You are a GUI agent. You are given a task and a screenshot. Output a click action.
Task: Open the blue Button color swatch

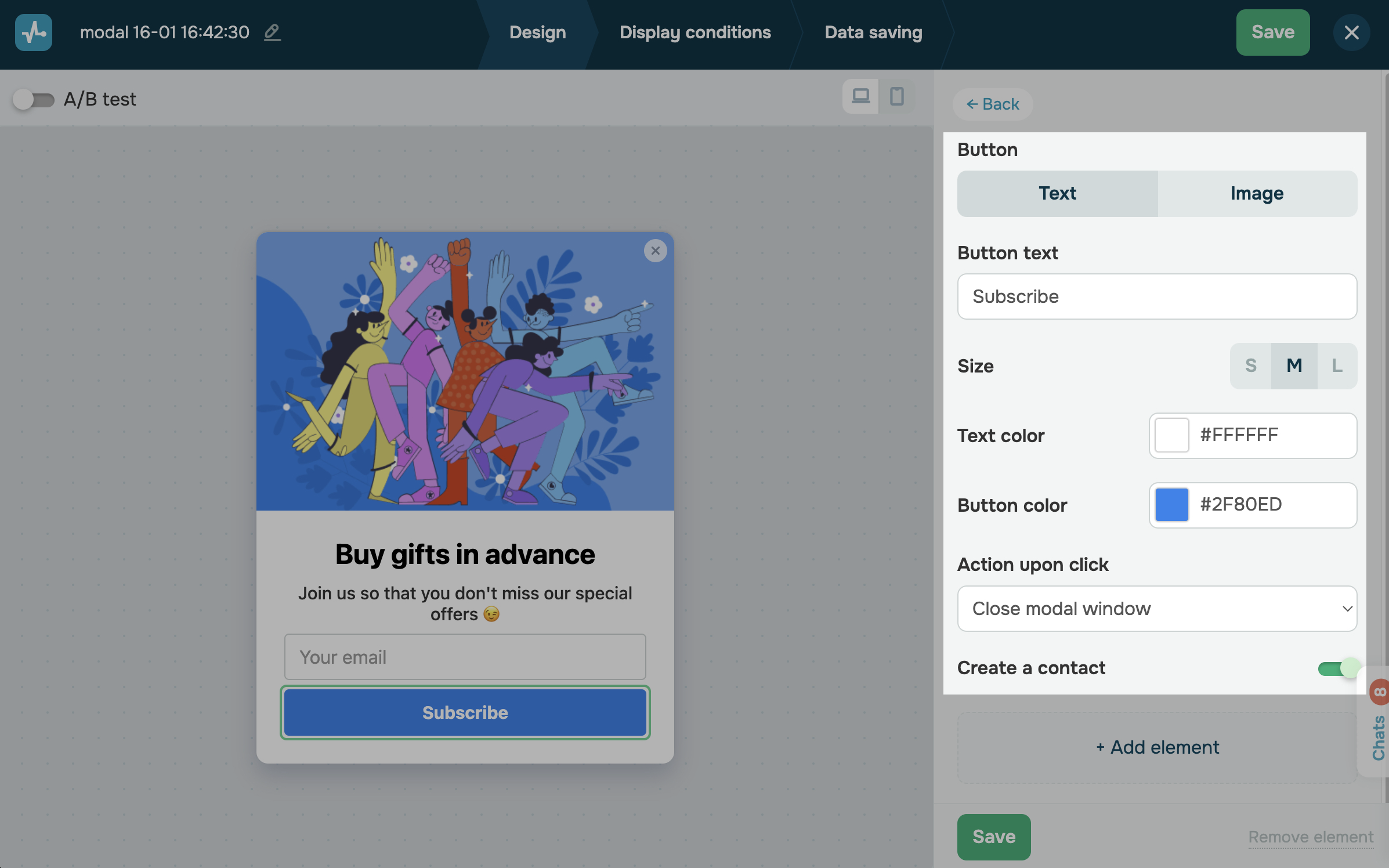[1171, 505]
